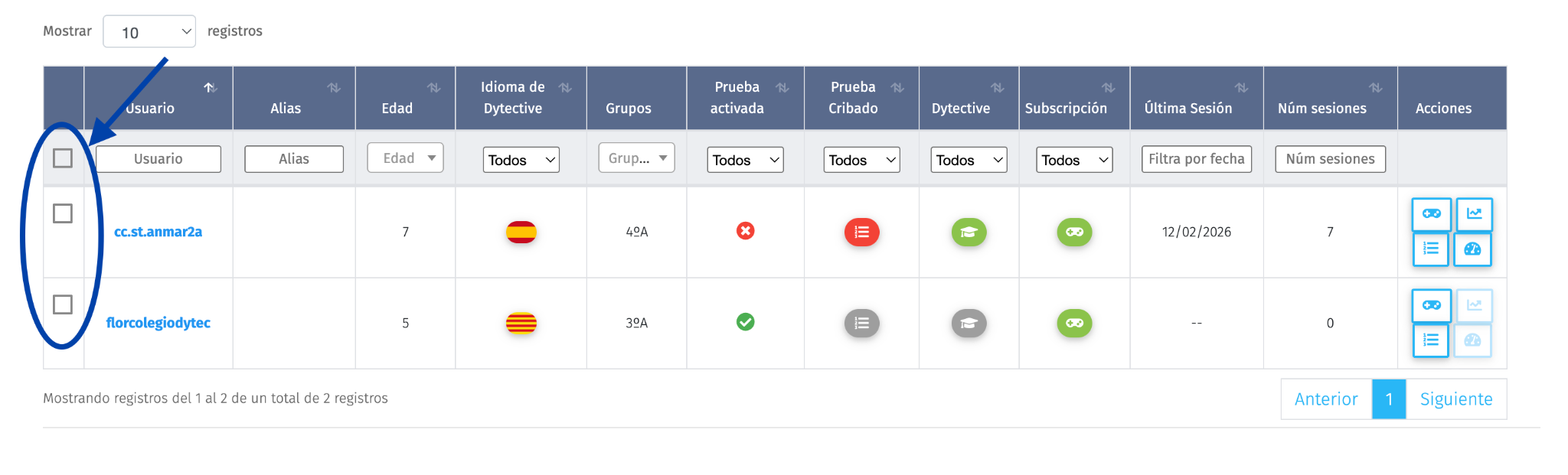Click the numbered list action for florcolegiodytec
Screen dimensions: 1568x475
pyautogui.click(x=1431, y=340)
